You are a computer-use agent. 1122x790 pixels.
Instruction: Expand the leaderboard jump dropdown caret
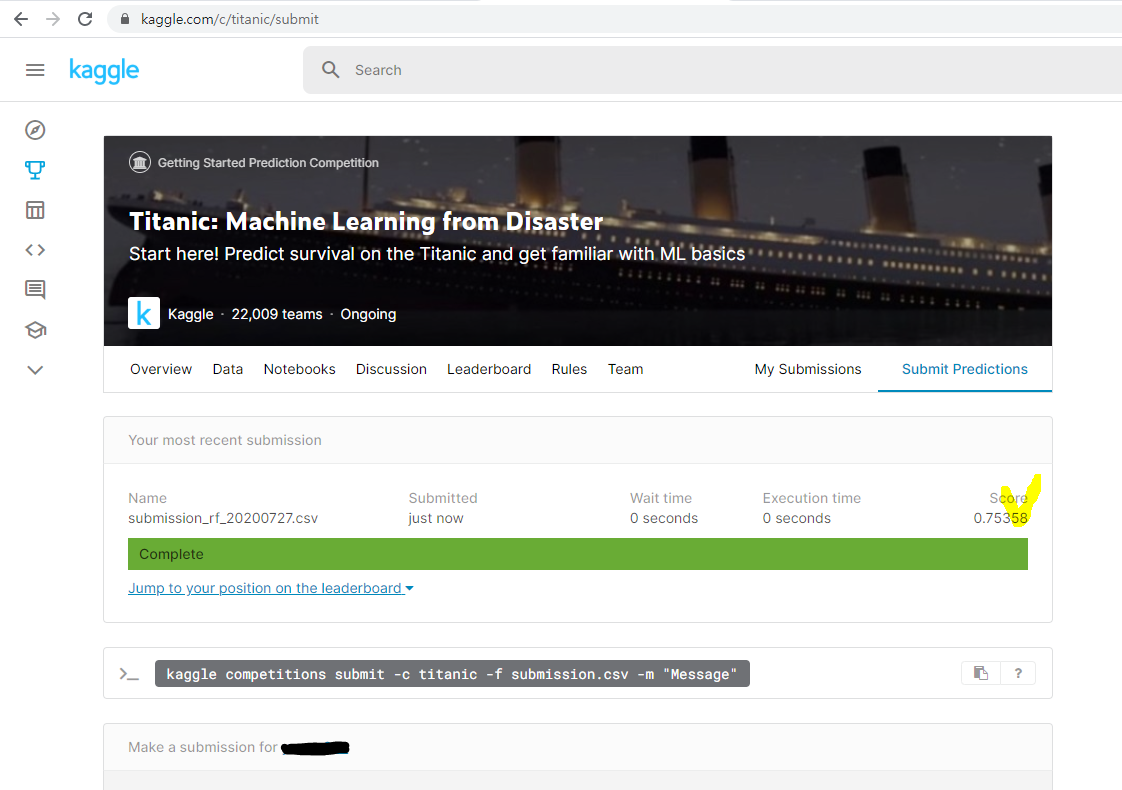tap(409, 588)
